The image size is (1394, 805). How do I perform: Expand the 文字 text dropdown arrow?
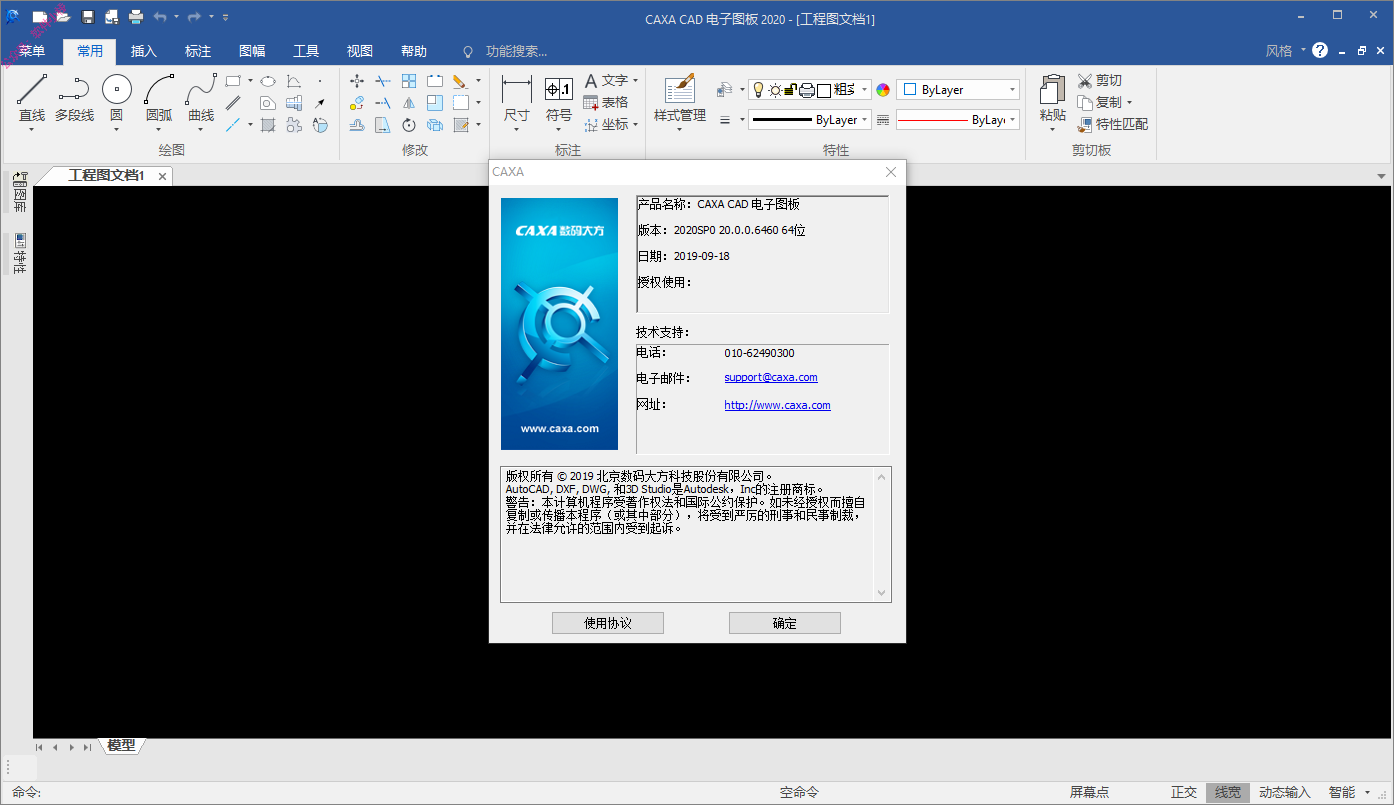635,80
